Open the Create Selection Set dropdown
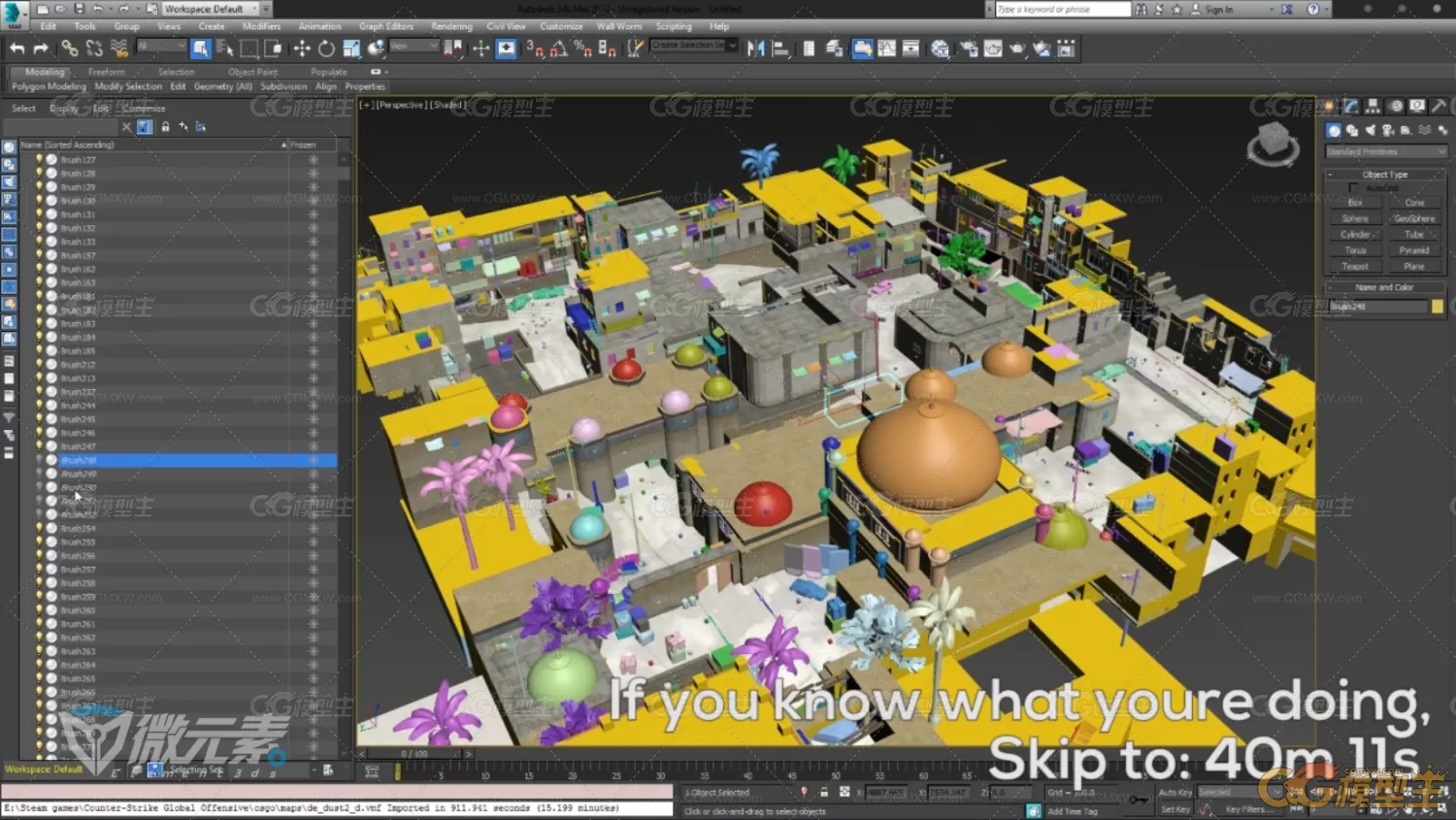 point(693,46)
